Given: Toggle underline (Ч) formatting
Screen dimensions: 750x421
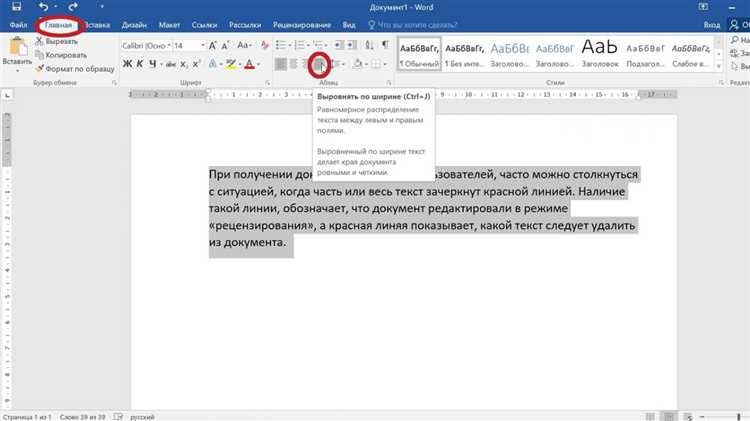Looking at the screenshot, I should [x=152, y=64].
